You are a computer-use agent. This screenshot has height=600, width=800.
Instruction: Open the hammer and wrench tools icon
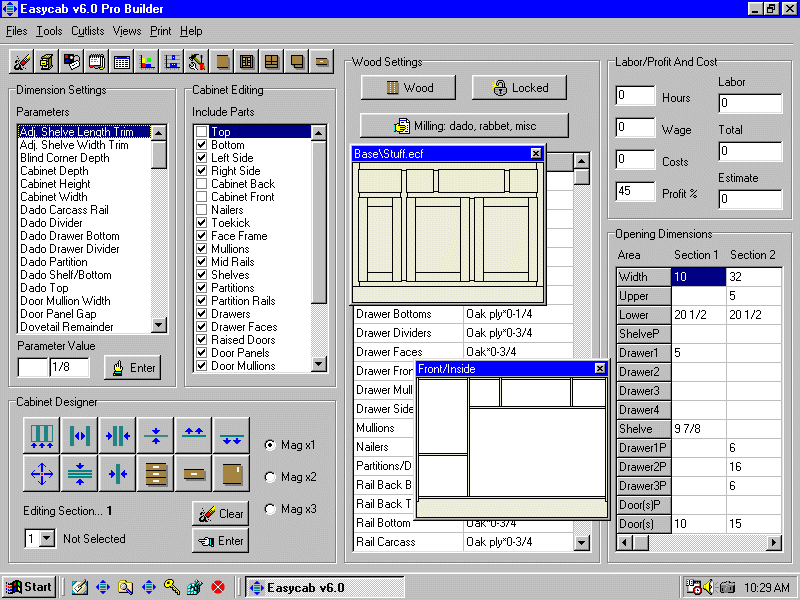tap(196, 62)
